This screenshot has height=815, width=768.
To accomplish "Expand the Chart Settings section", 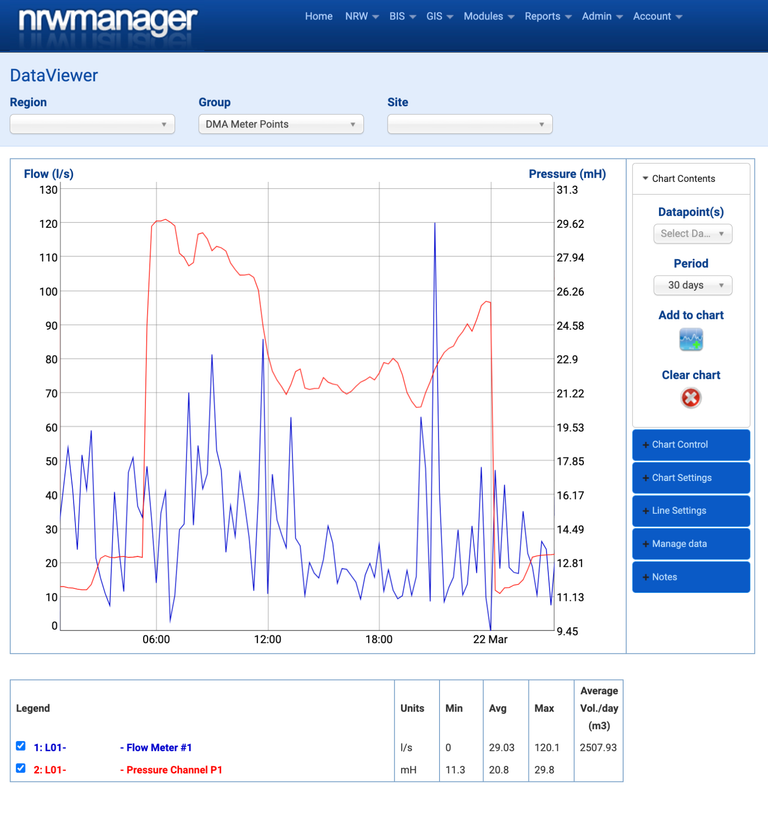I will [x=690, y=478].
